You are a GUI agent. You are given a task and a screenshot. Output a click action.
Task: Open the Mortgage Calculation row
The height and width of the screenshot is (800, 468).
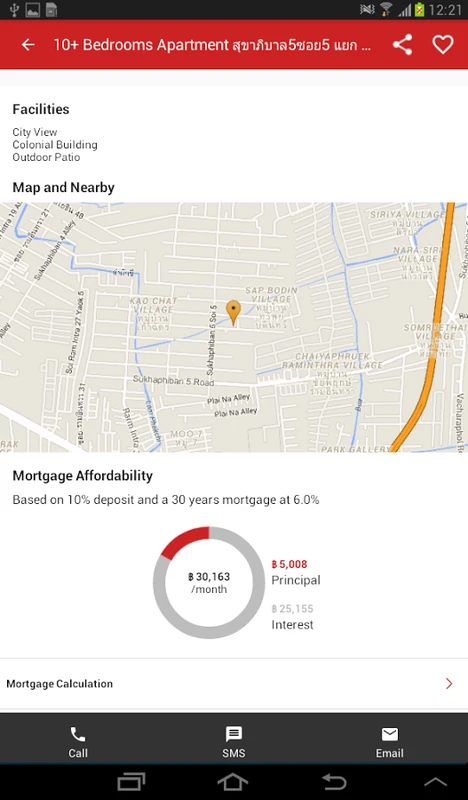pyautogui.click(x=234, y=684)
